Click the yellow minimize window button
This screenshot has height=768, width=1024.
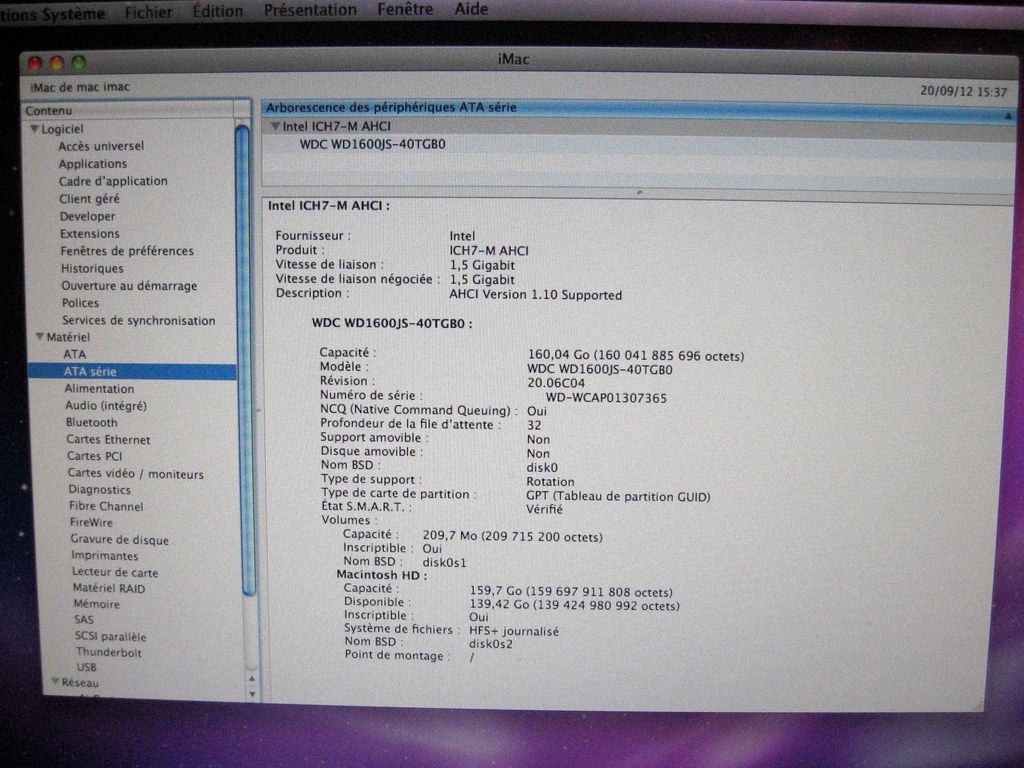click(x=57, y=63)
